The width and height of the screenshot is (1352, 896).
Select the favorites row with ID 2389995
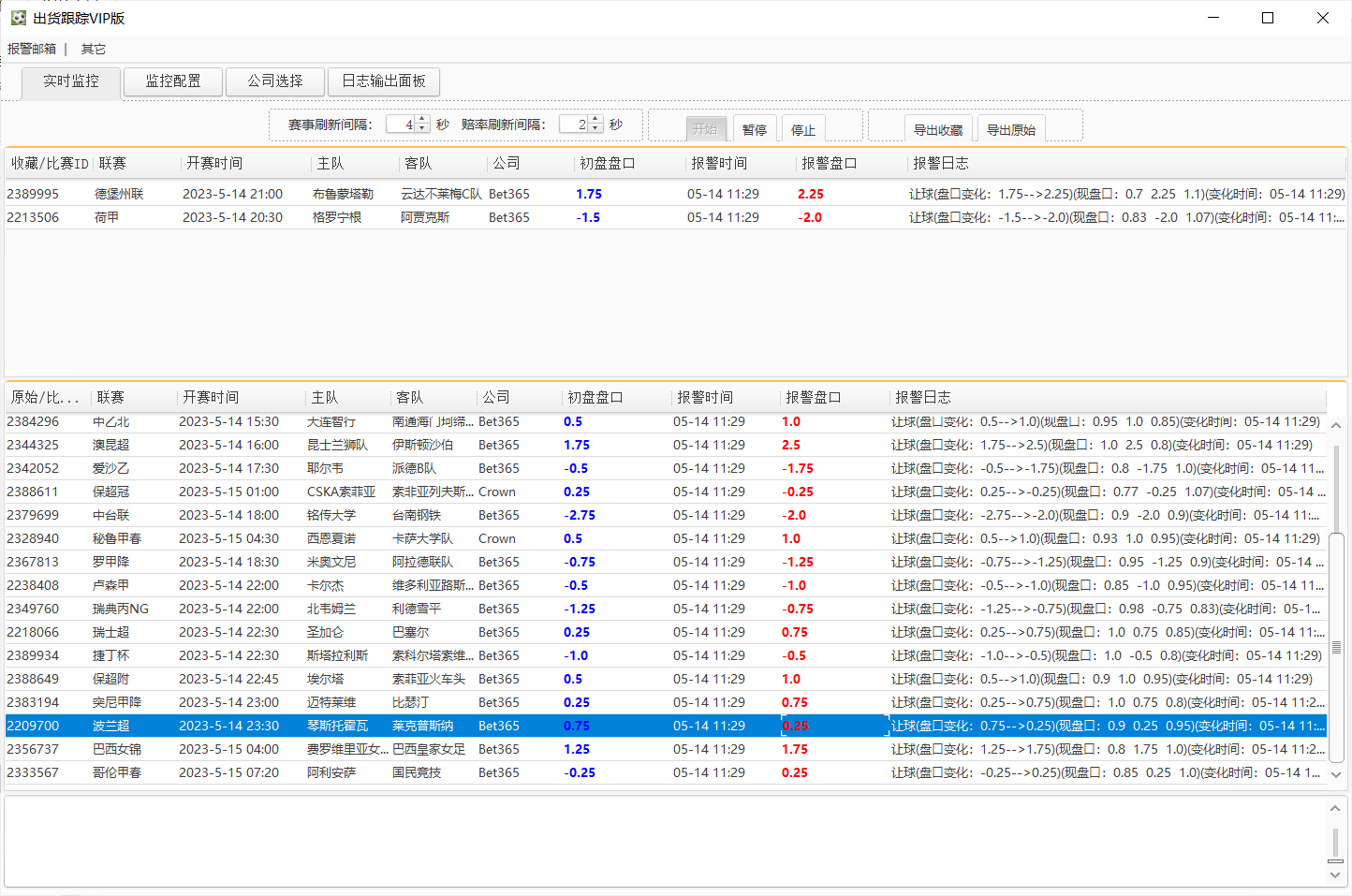[675, 194]
